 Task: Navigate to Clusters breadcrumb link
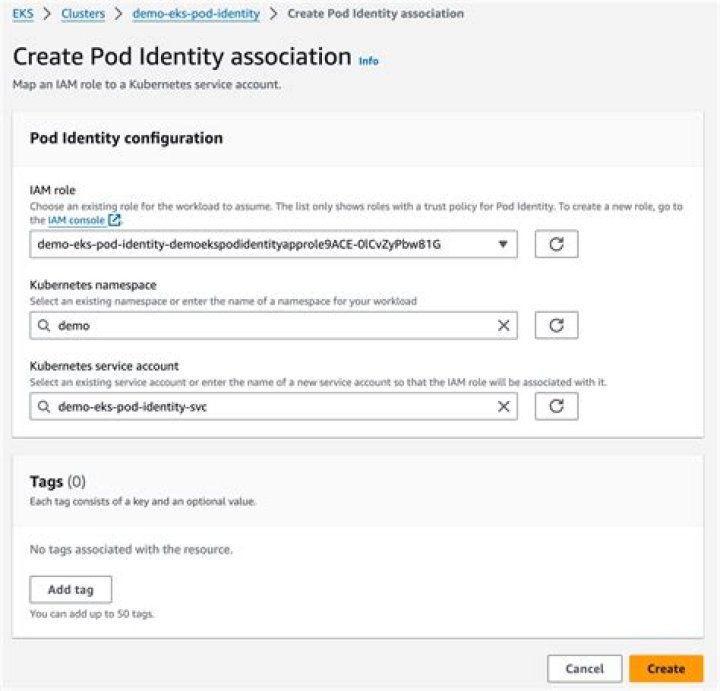click(83, 14)
